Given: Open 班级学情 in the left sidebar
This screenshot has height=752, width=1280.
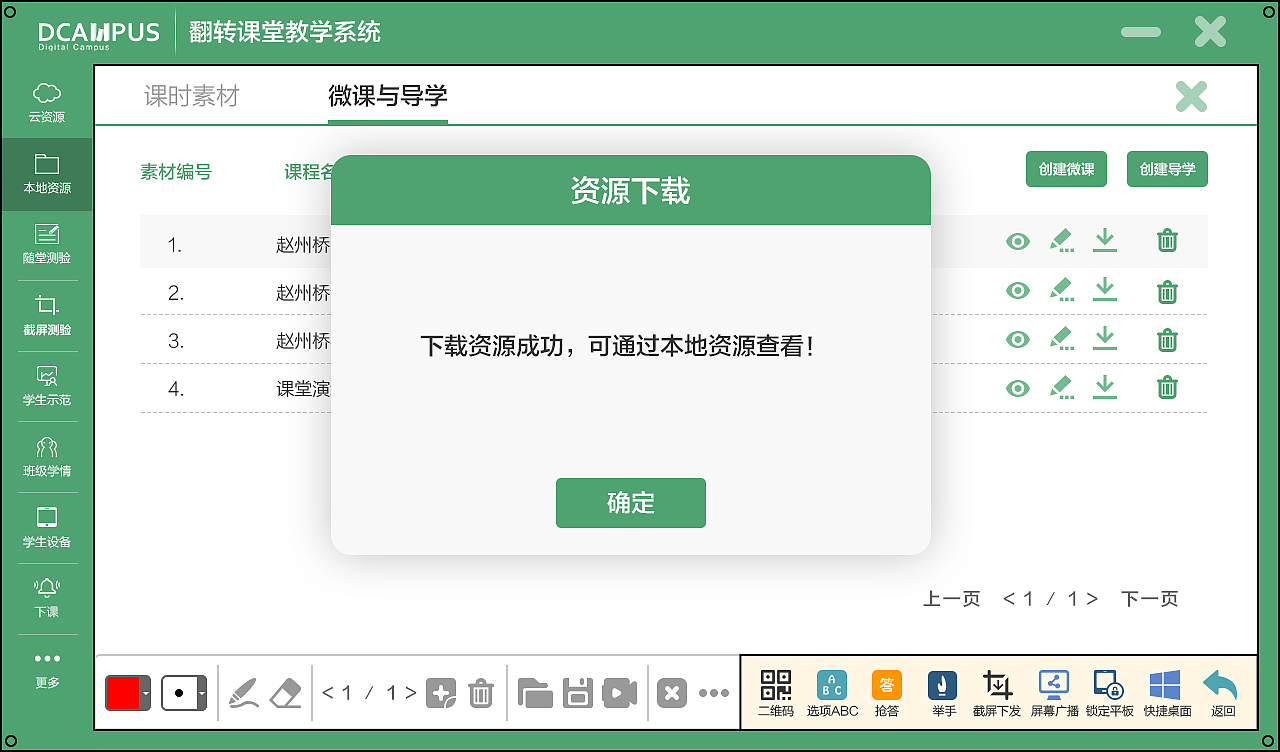Looking at the screenshot, I should pyautogui.click(x=46, y=457).
